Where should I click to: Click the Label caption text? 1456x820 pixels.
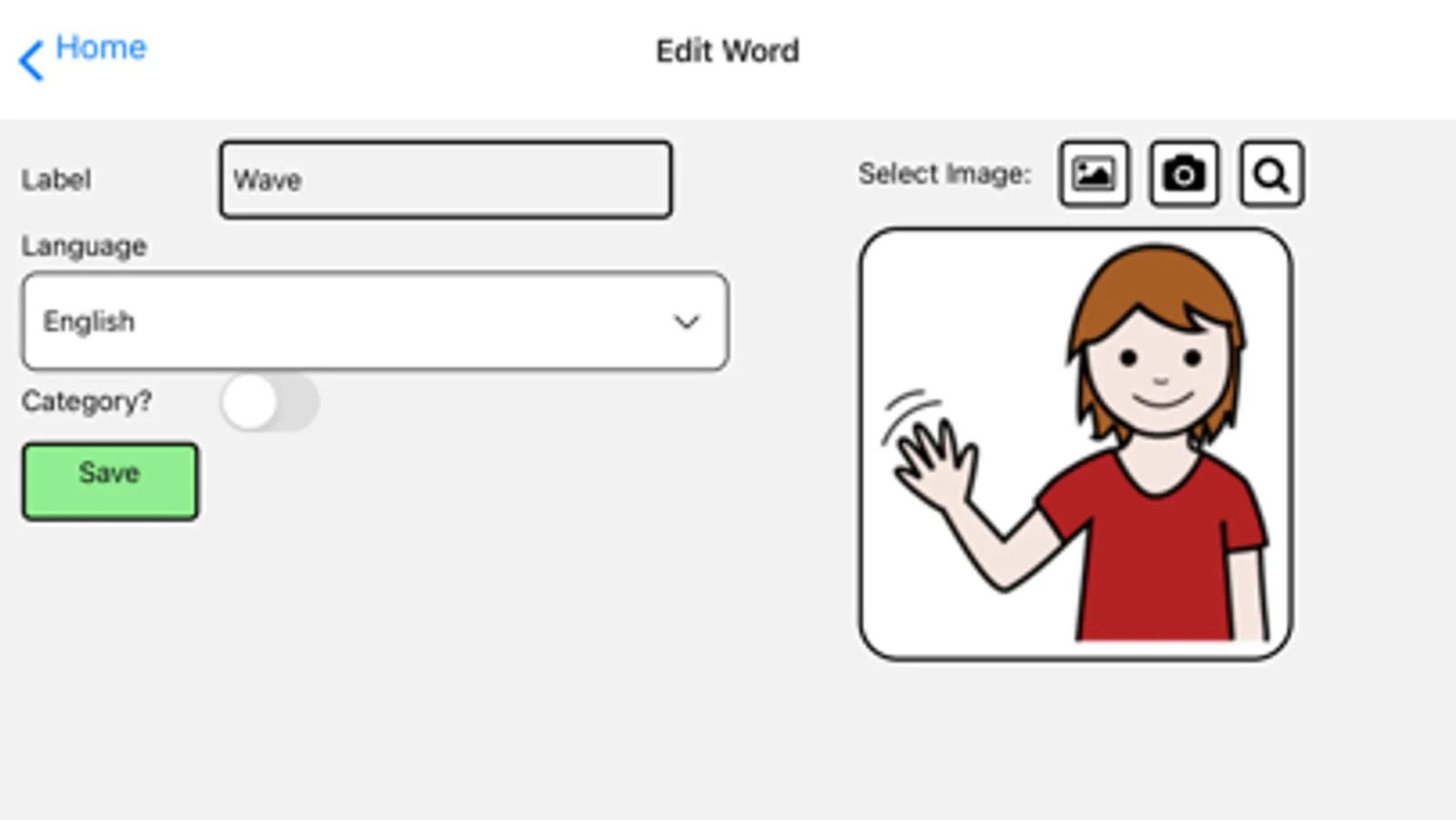(56, 179)
